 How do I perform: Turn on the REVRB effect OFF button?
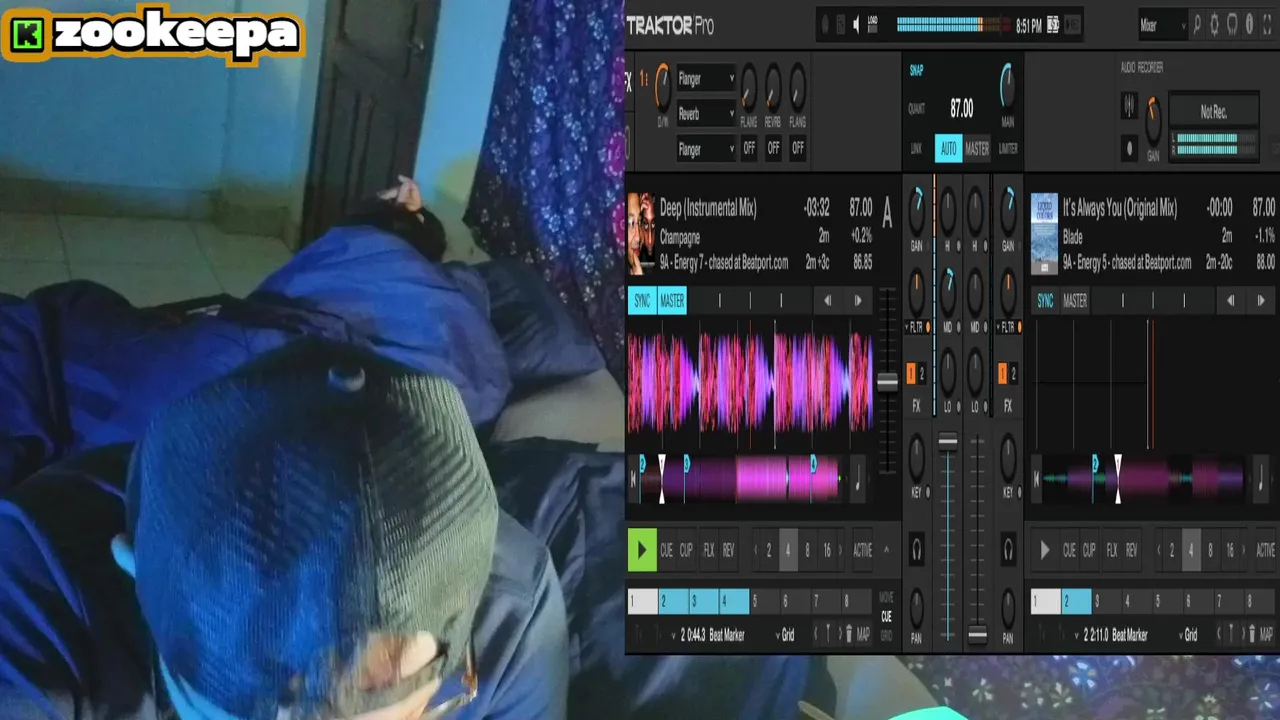(x=773, y=148)
